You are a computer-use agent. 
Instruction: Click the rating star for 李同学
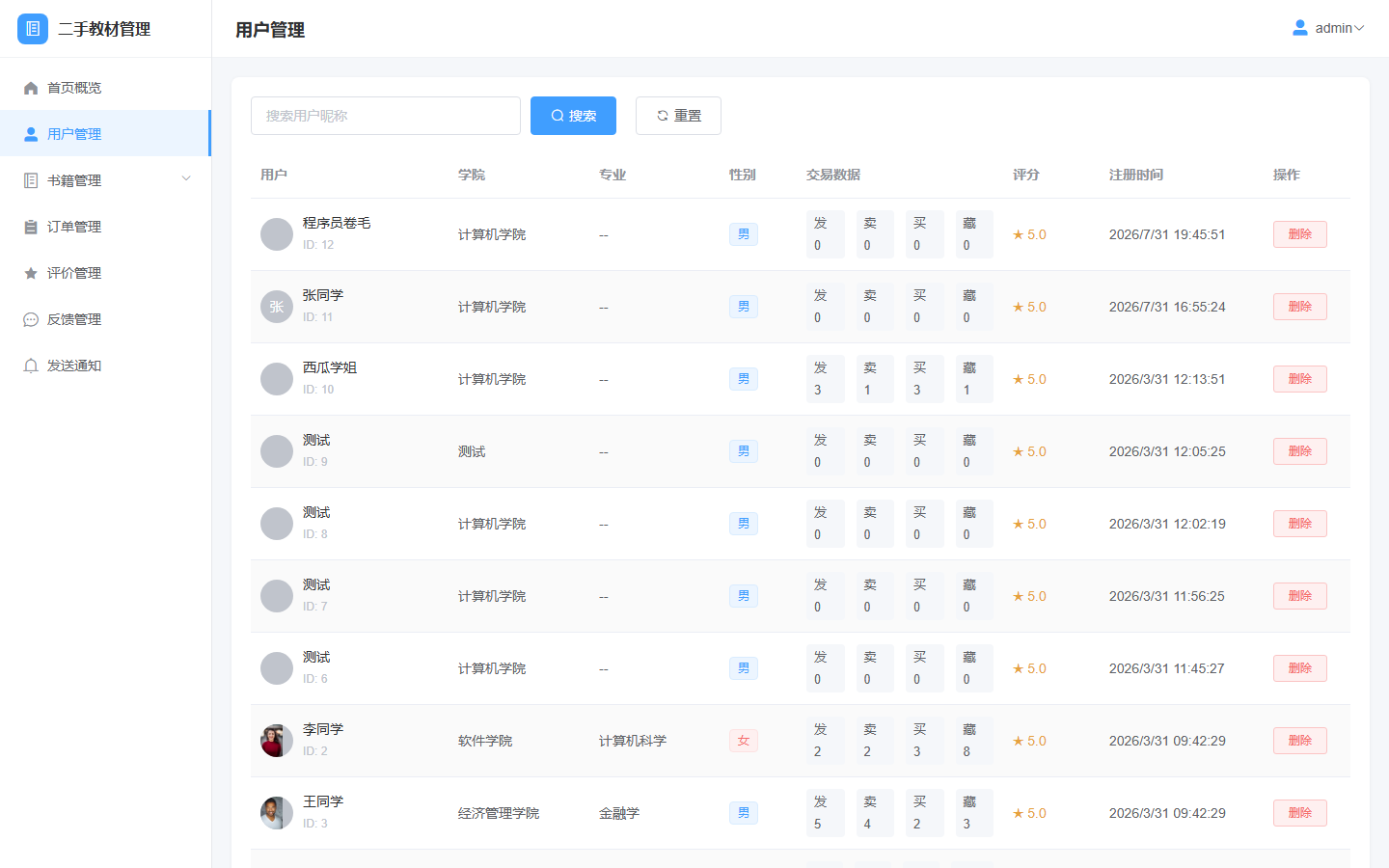pyautogui.click(x=1018, y=741)
